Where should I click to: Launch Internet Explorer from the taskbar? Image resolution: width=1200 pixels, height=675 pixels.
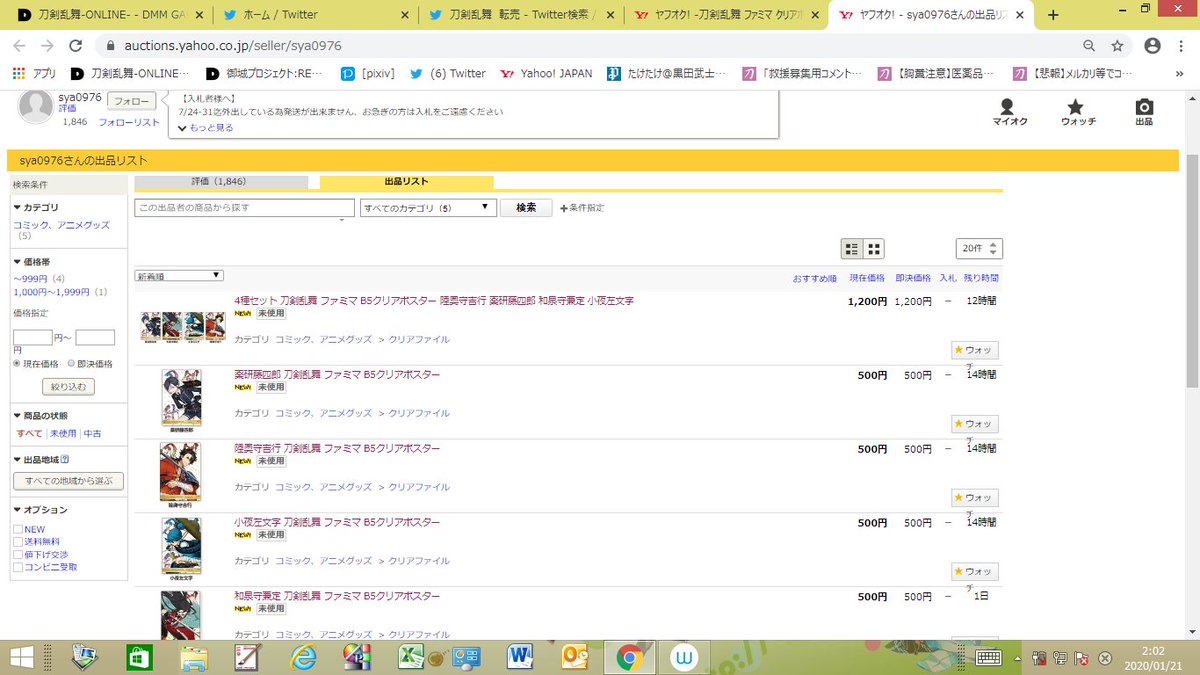coord(302,658)
